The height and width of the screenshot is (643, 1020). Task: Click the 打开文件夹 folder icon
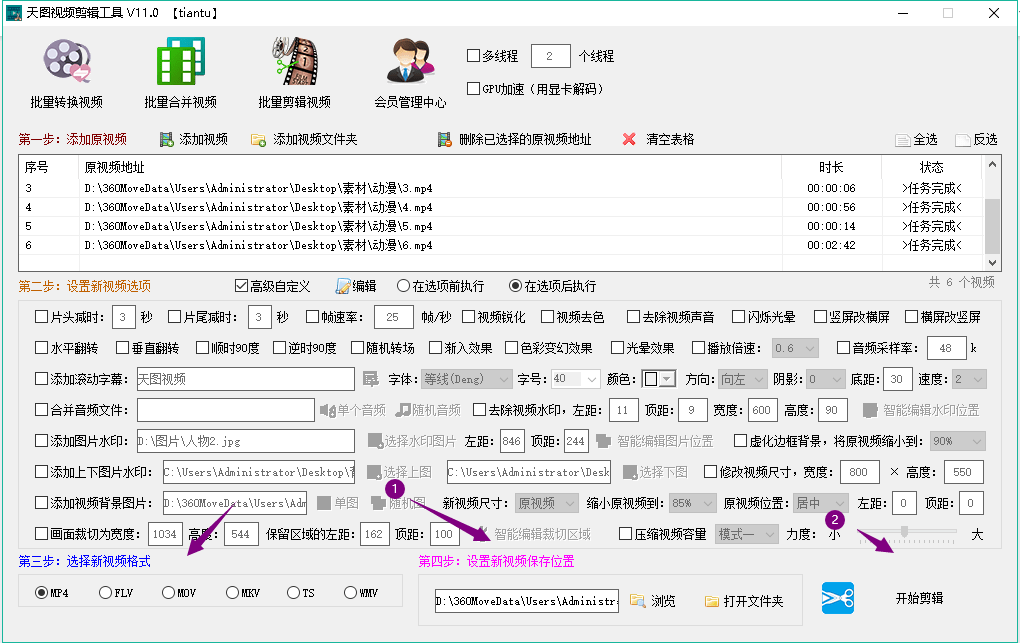click(712, 601)
